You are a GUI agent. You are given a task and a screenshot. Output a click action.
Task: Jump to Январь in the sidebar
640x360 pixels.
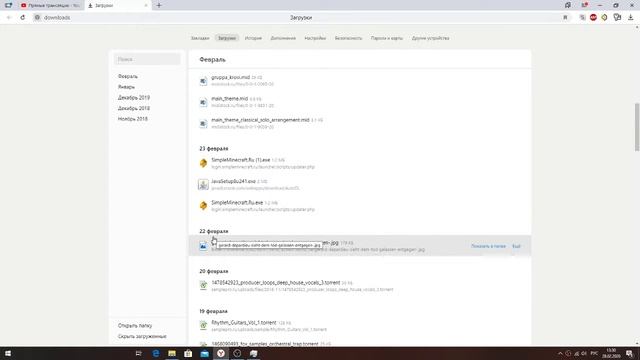[x=126, y=87]
